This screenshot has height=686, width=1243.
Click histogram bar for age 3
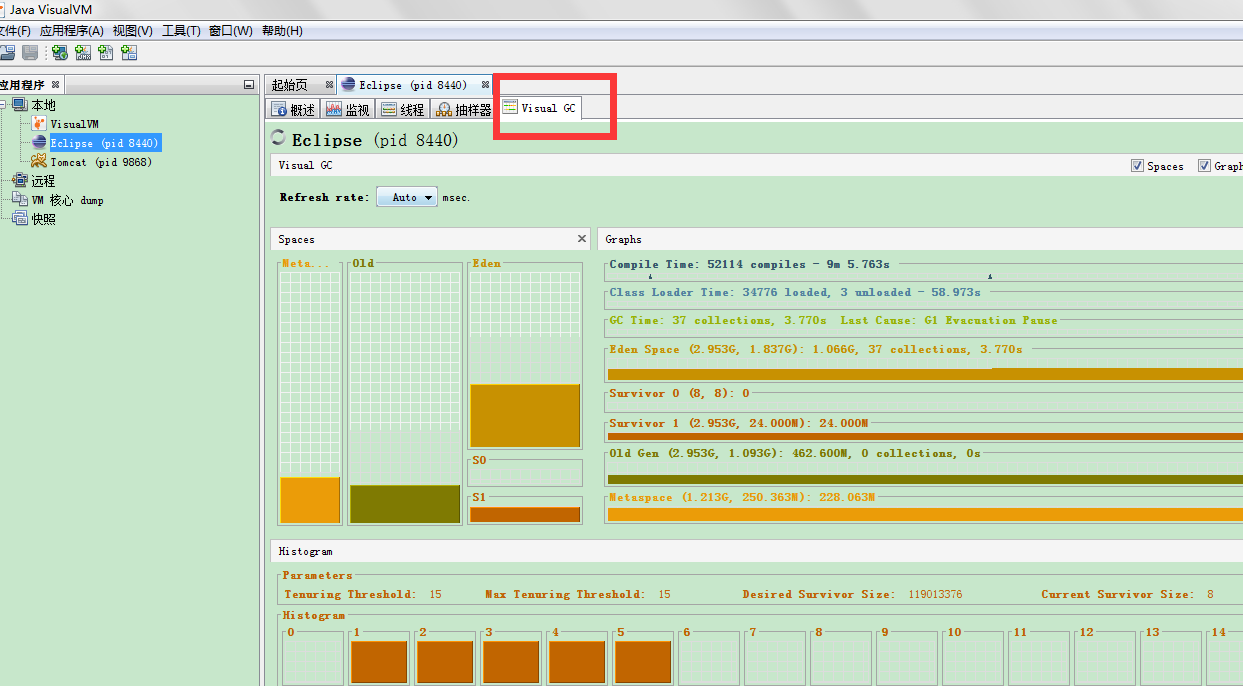[x=511, y=661]
